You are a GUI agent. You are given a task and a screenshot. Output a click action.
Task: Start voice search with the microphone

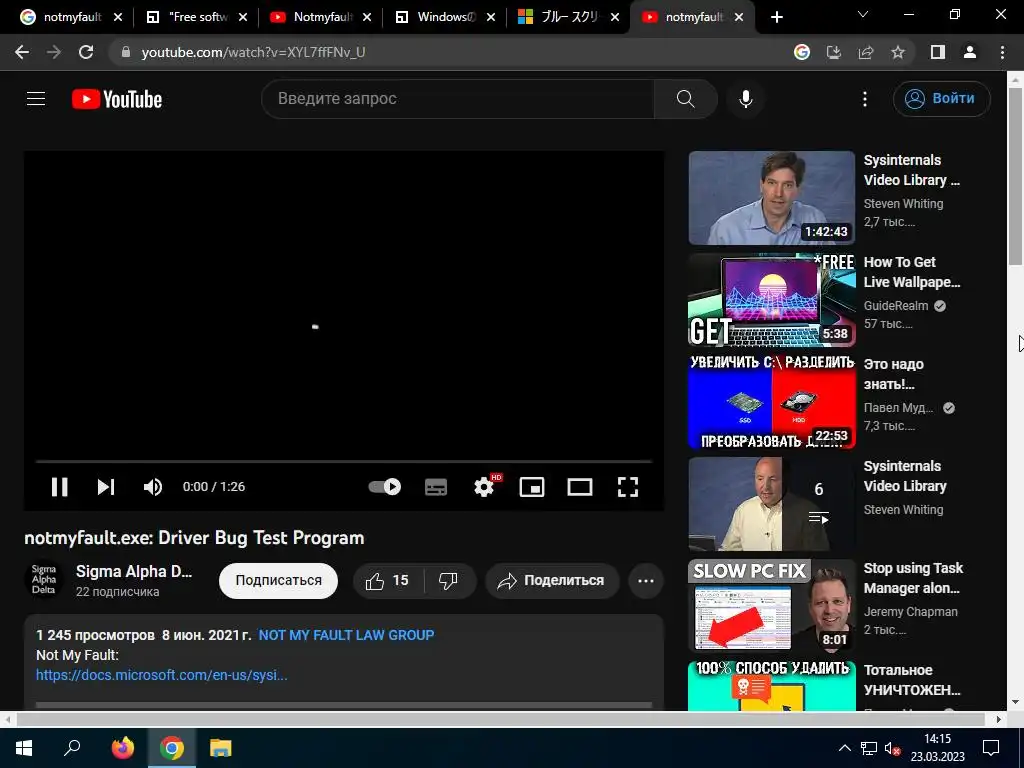coord(746,99)
